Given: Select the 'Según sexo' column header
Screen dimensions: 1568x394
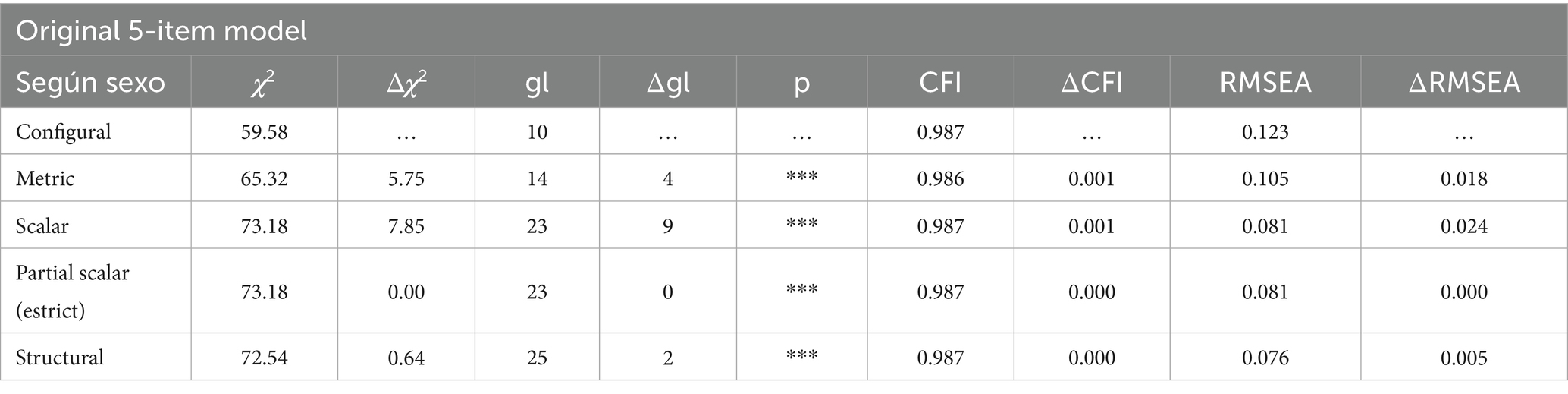Looking at the screenshot, I should (x=90, y=82).
